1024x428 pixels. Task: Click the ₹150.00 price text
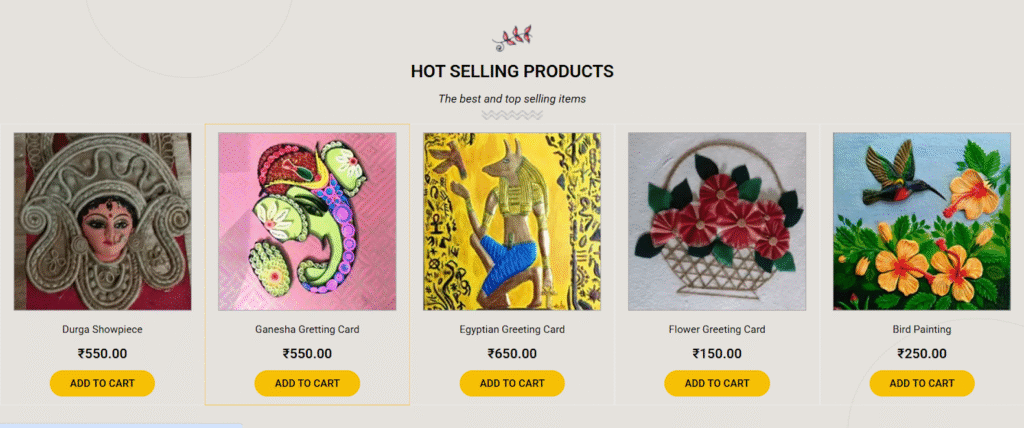point(717,353)
